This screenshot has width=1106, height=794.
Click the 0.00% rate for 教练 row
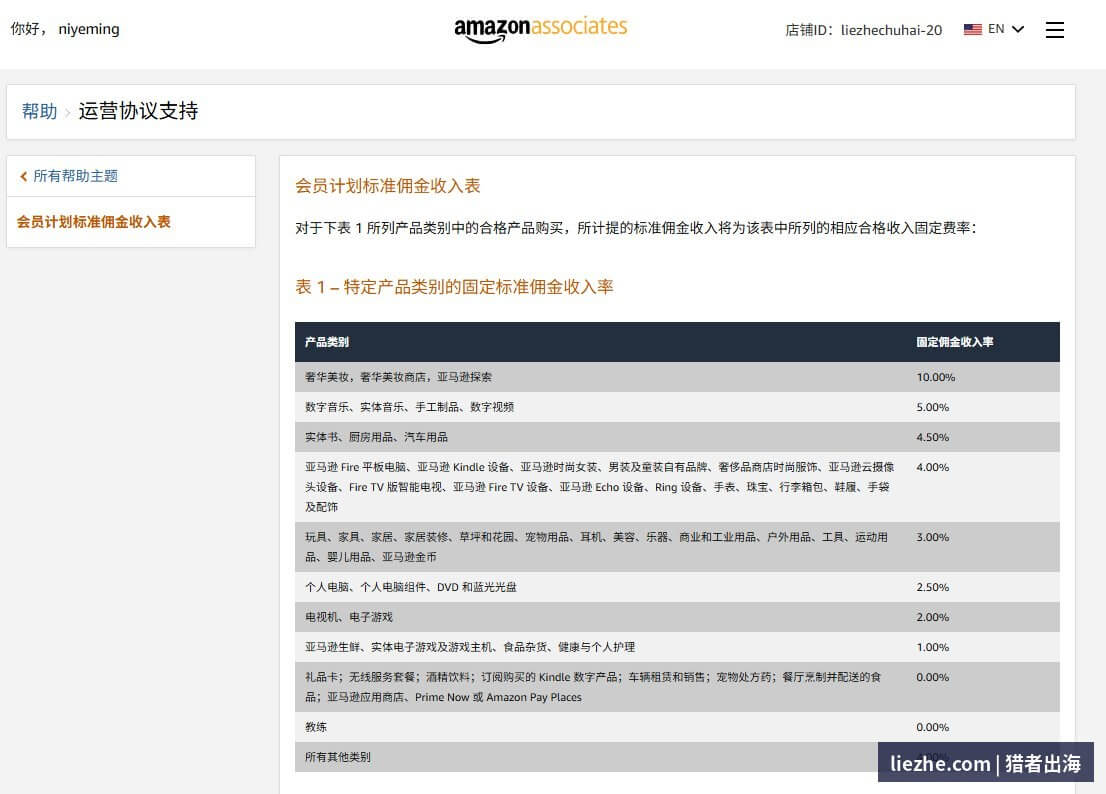[932, 727]
